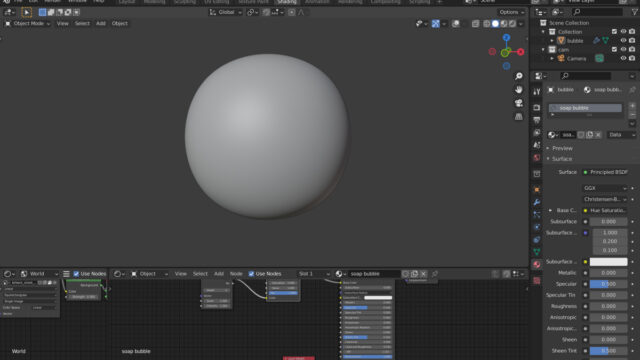
Task: Open the Scene properties tab icon
Action: tap(536, 145)
